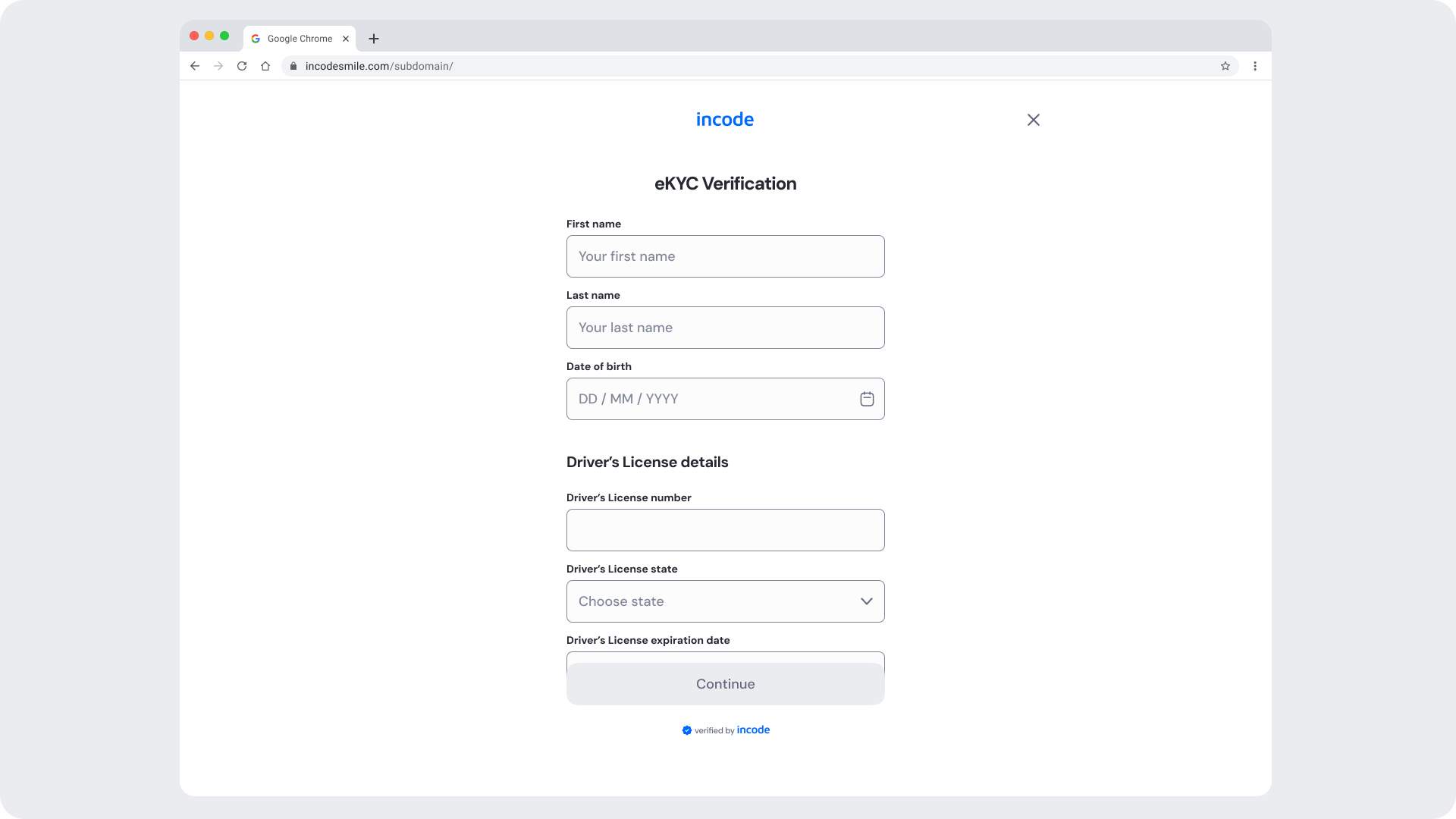
Task: Click the incode logo at the top
Action: (x=725, y=120)
